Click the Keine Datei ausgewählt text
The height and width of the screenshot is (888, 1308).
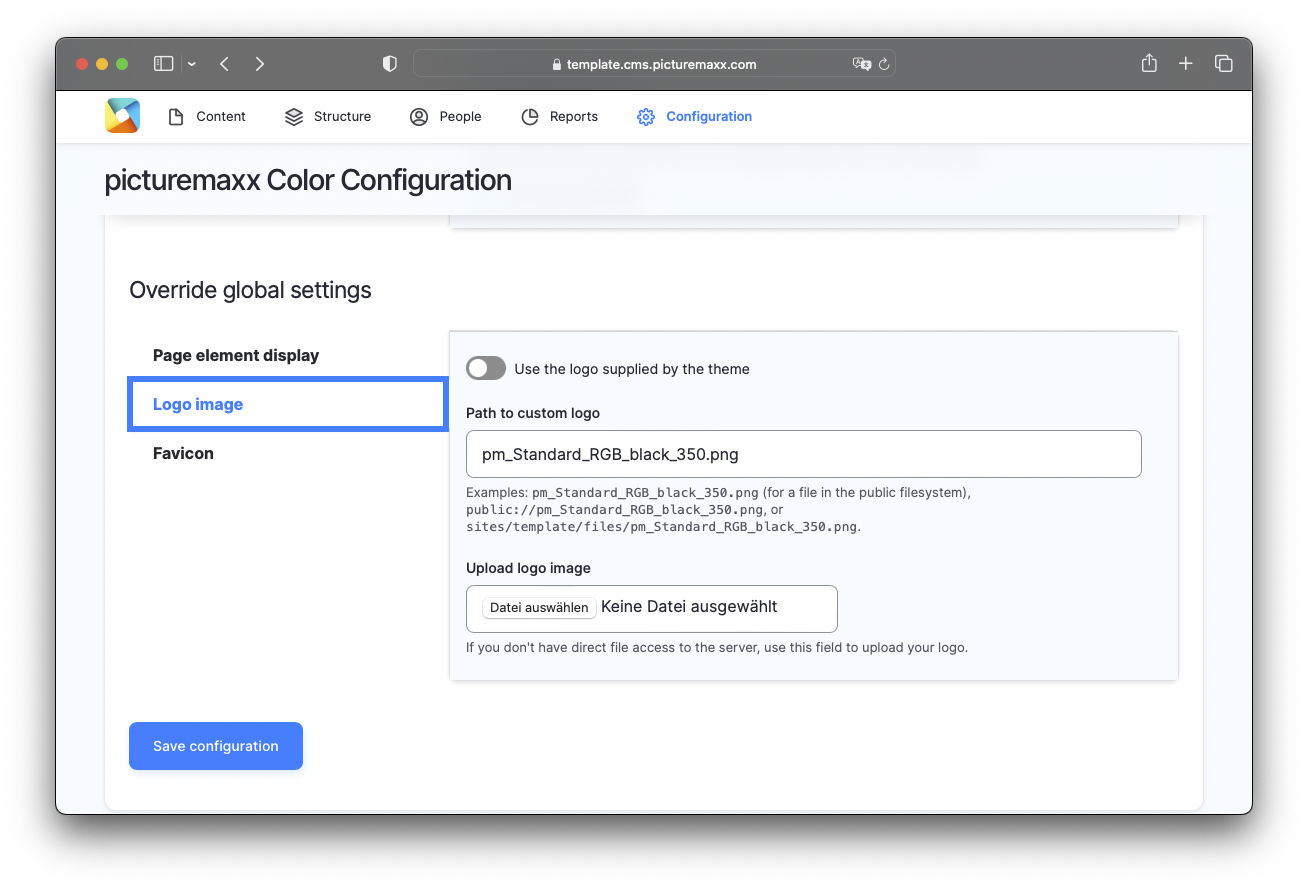click(x=689, y=606)
